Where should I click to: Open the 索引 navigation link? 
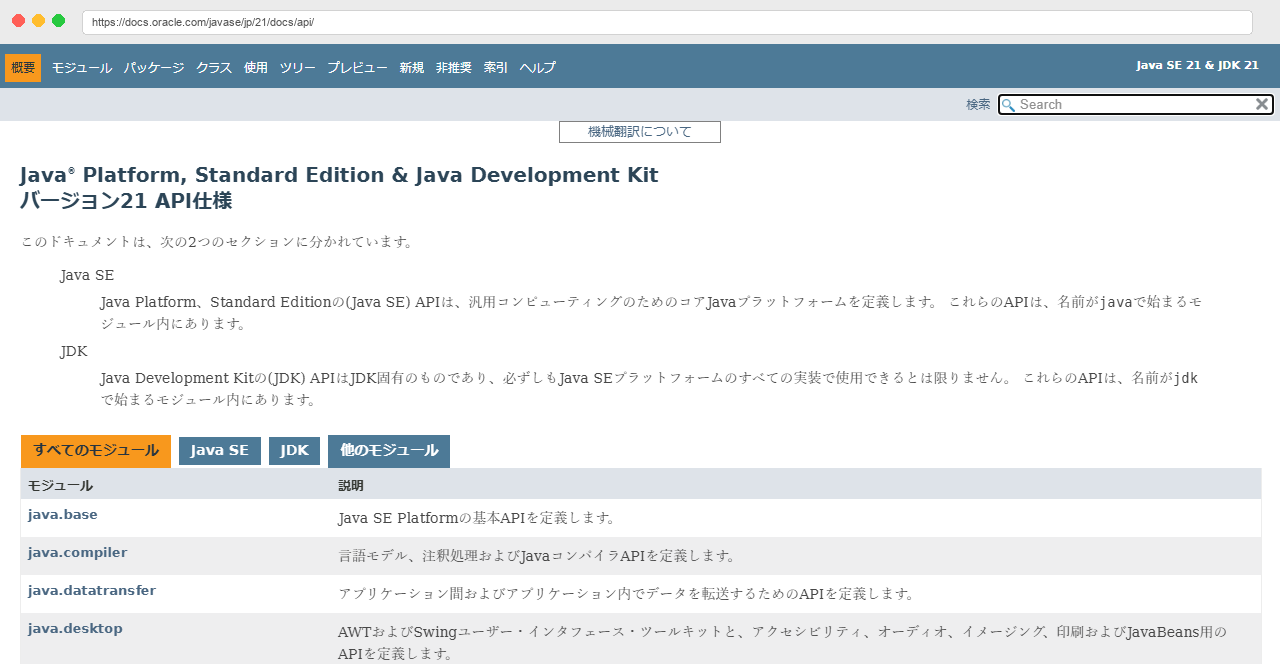point(495,68)
